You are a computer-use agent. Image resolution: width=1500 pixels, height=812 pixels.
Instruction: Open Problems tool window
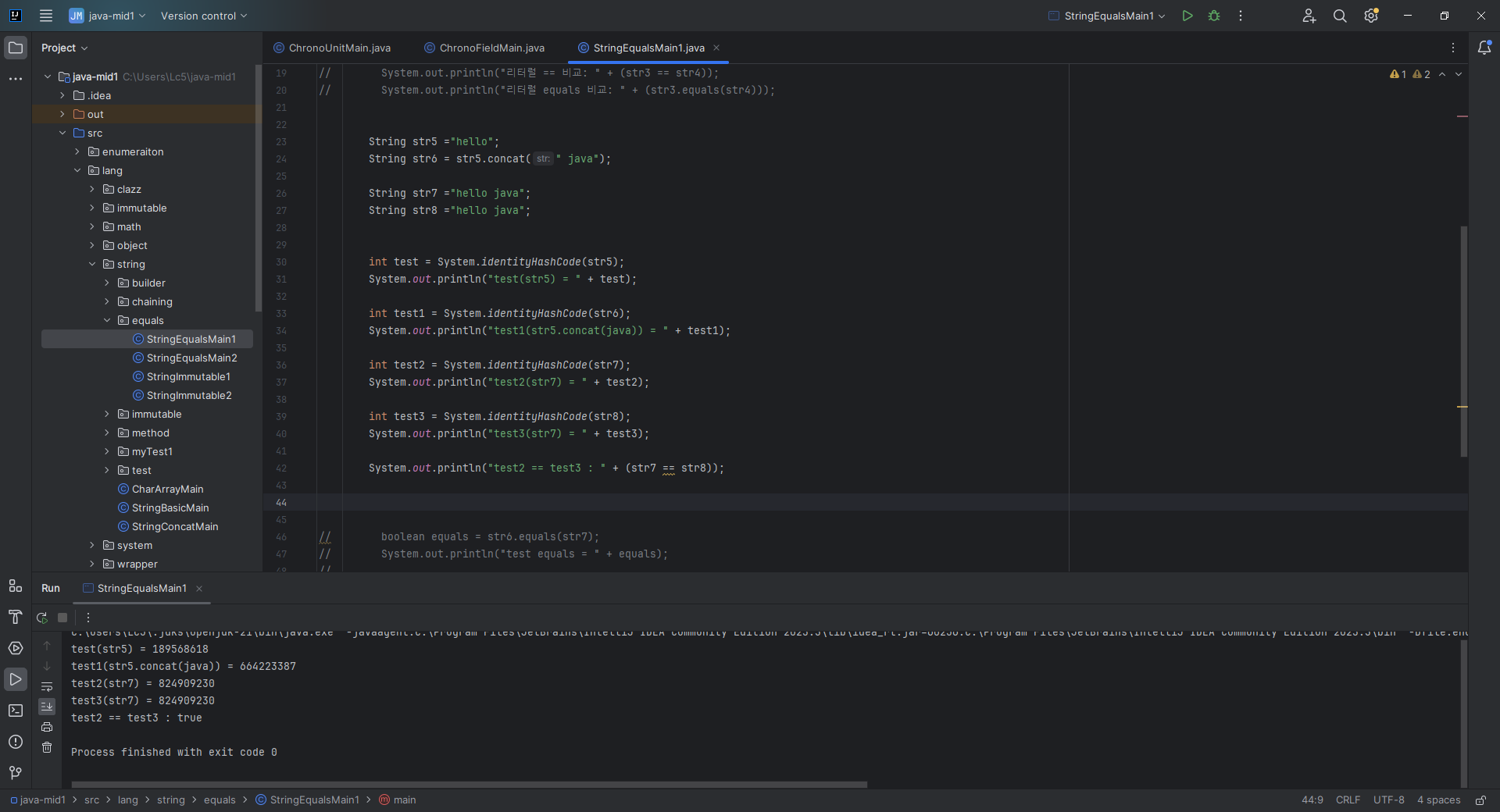point(16,742)
